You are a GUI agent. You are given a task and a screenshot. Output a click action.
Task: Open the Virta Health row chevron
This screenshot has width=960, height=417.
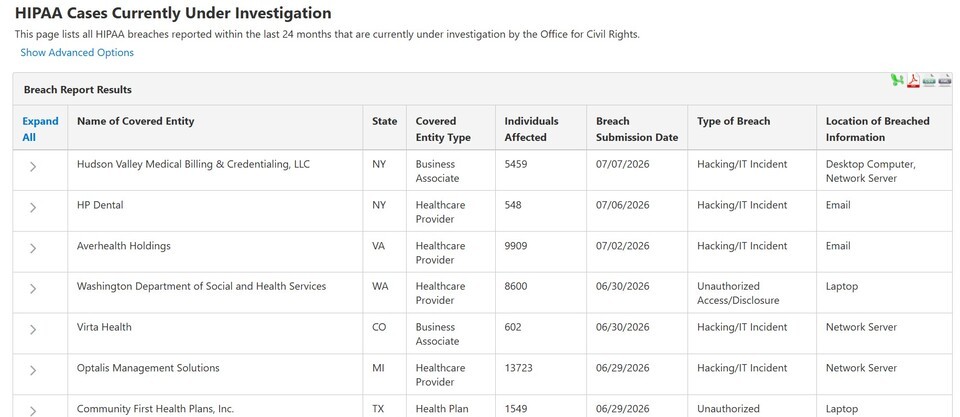click(33, 329)
